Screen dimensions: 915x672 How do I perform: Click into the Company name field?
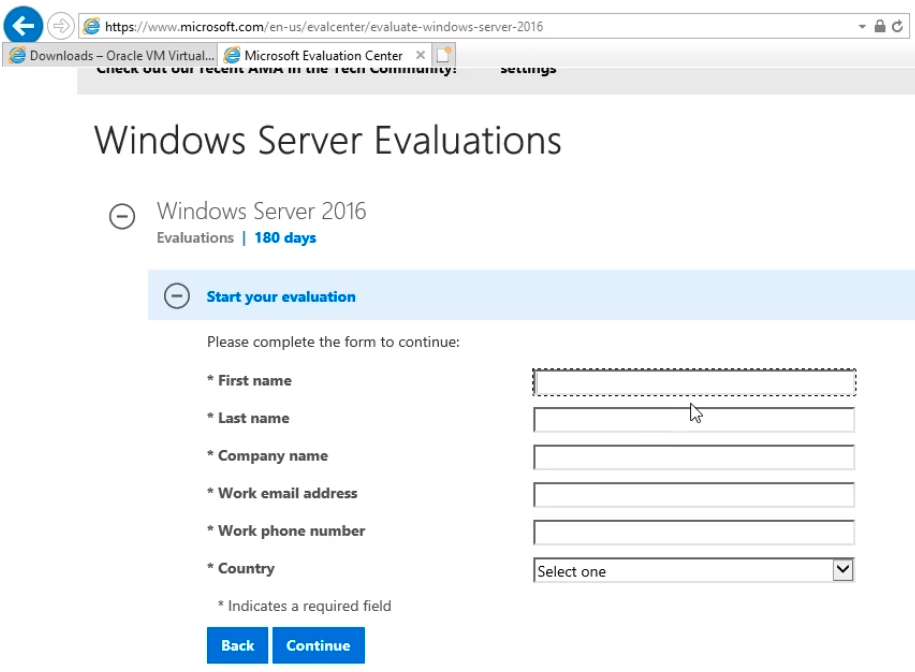[x=694, y=457]
